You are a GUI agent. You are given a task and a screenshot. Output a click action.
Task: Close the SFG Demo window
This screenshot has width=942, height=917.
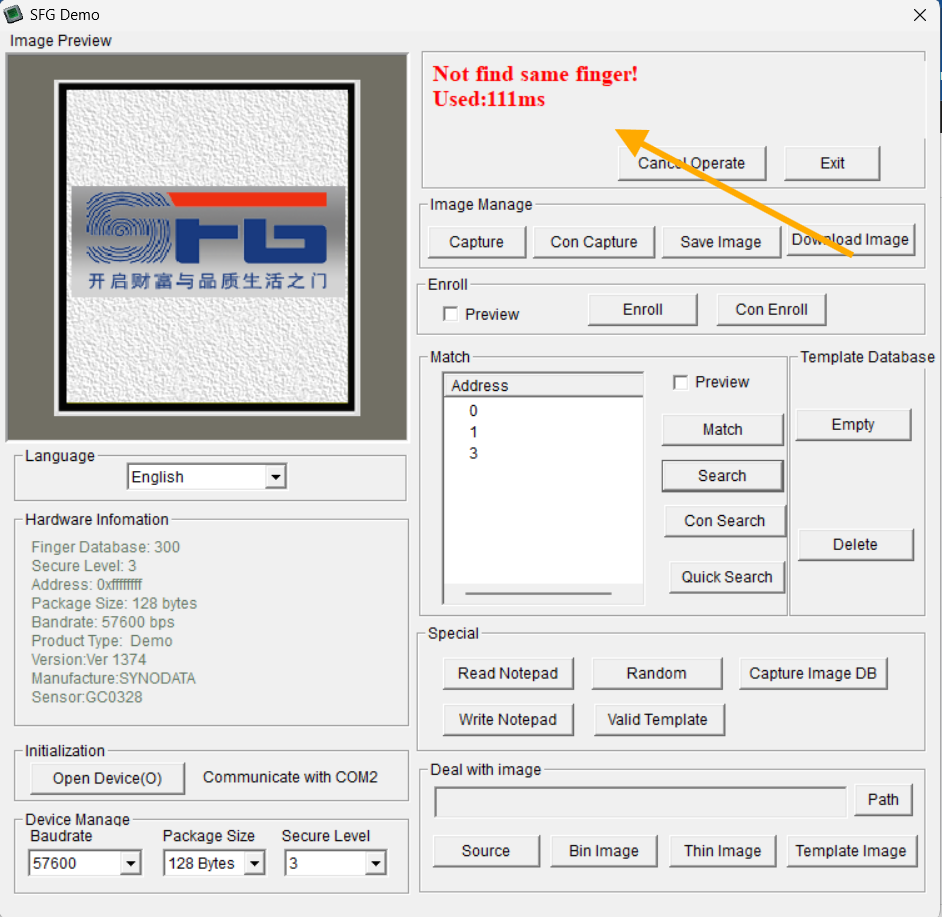pos(919,15)
